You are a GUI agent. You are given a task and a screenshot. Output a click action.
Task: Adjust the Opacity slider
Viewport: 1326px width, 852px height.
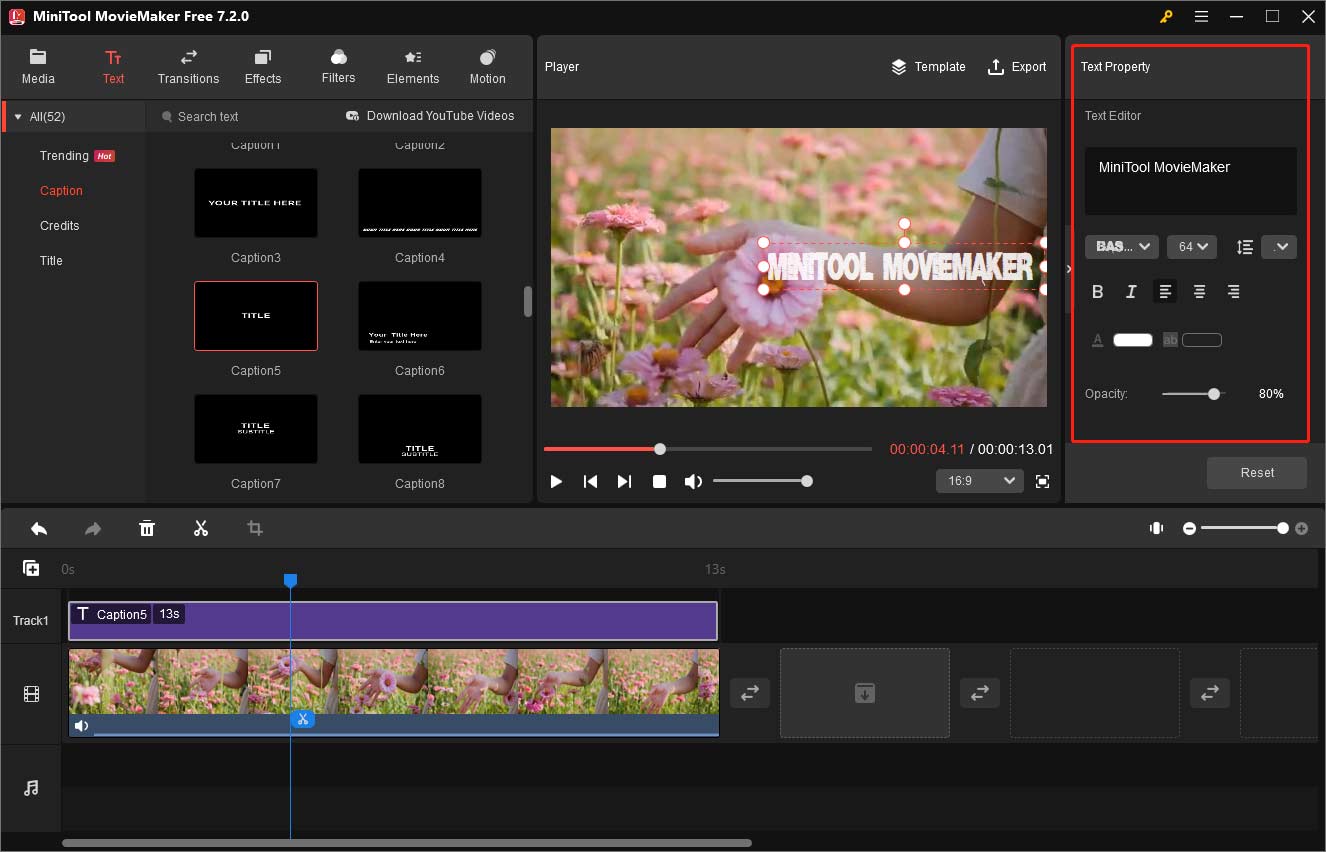tap(1194, 394)
